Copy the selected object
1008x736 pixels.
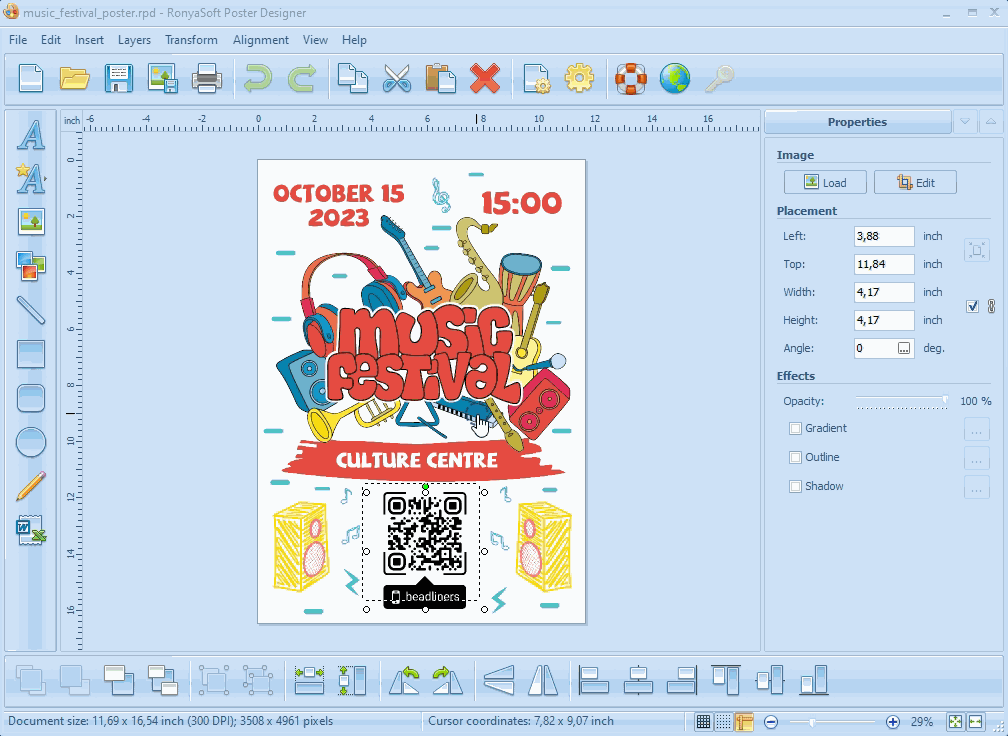click(x=353, y=78)
